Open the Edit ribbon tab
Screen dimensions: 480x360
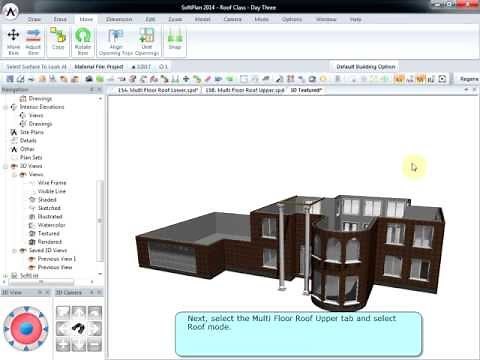pos(150,19)
